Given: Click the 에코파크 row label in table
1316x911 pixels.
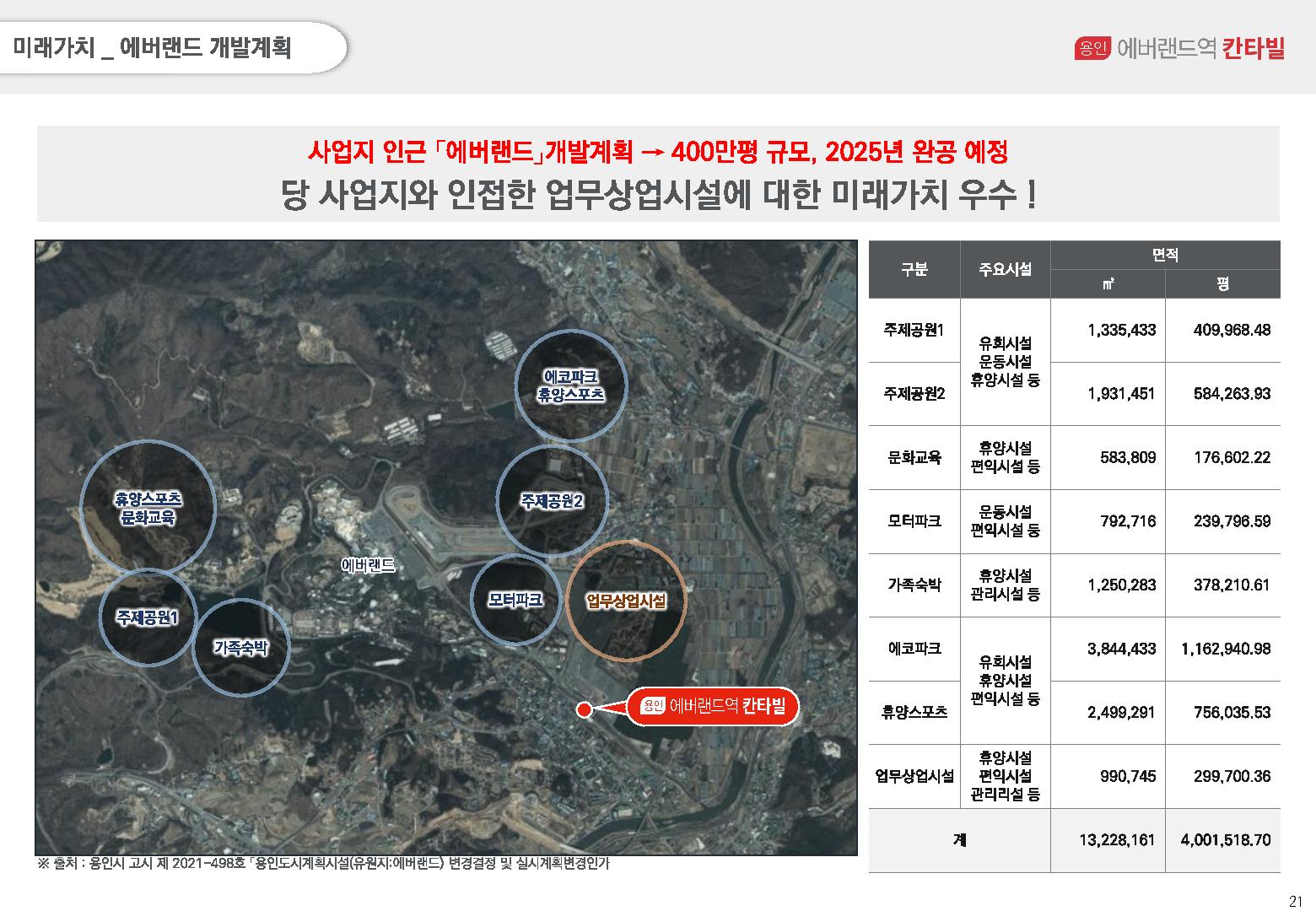Looking at the screenshot, I should tap(914, 649).
